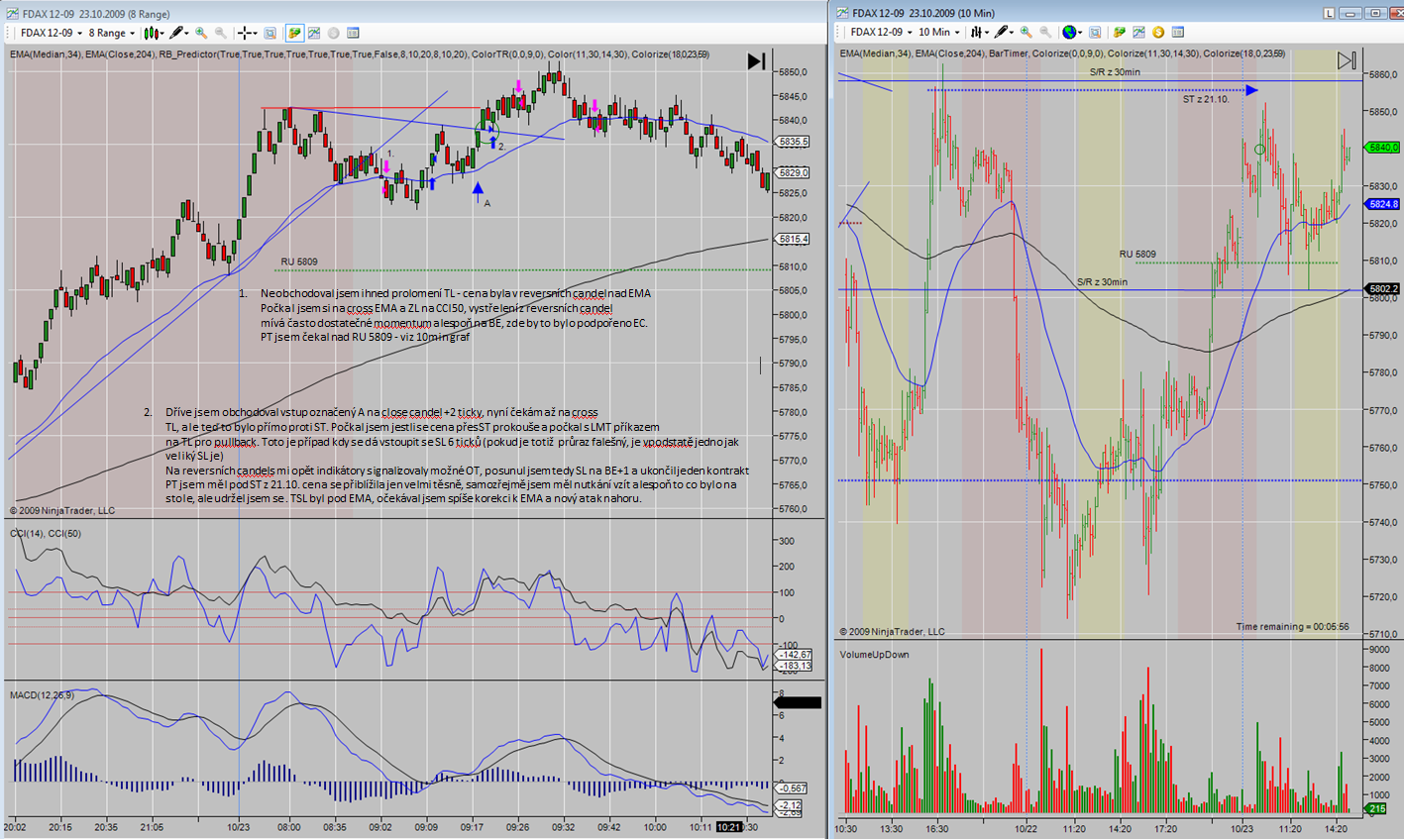Click the VolumeUpDown panel label

point(874,655)
